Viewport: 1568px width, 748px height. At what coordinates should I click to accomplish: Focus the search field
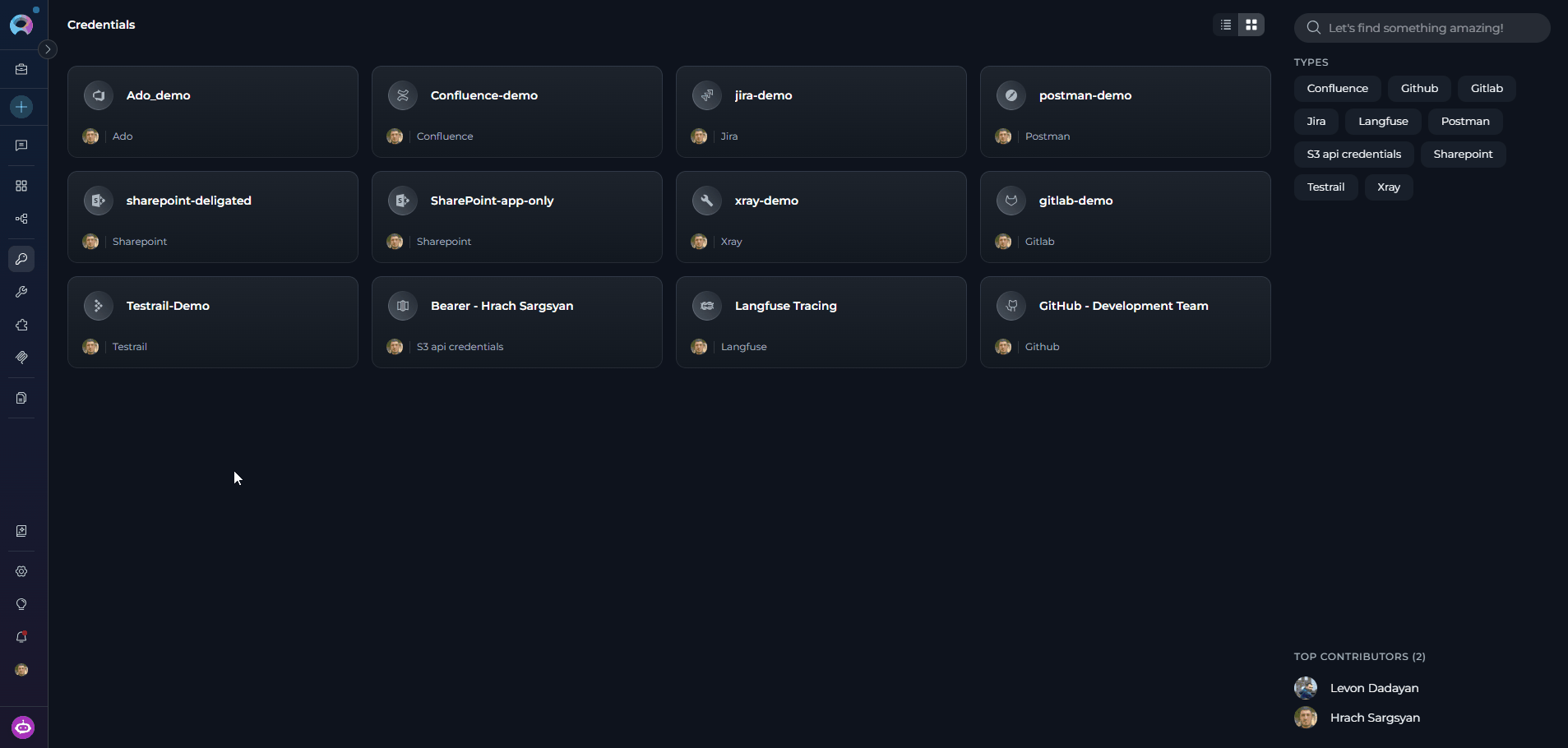[1422, 28]
